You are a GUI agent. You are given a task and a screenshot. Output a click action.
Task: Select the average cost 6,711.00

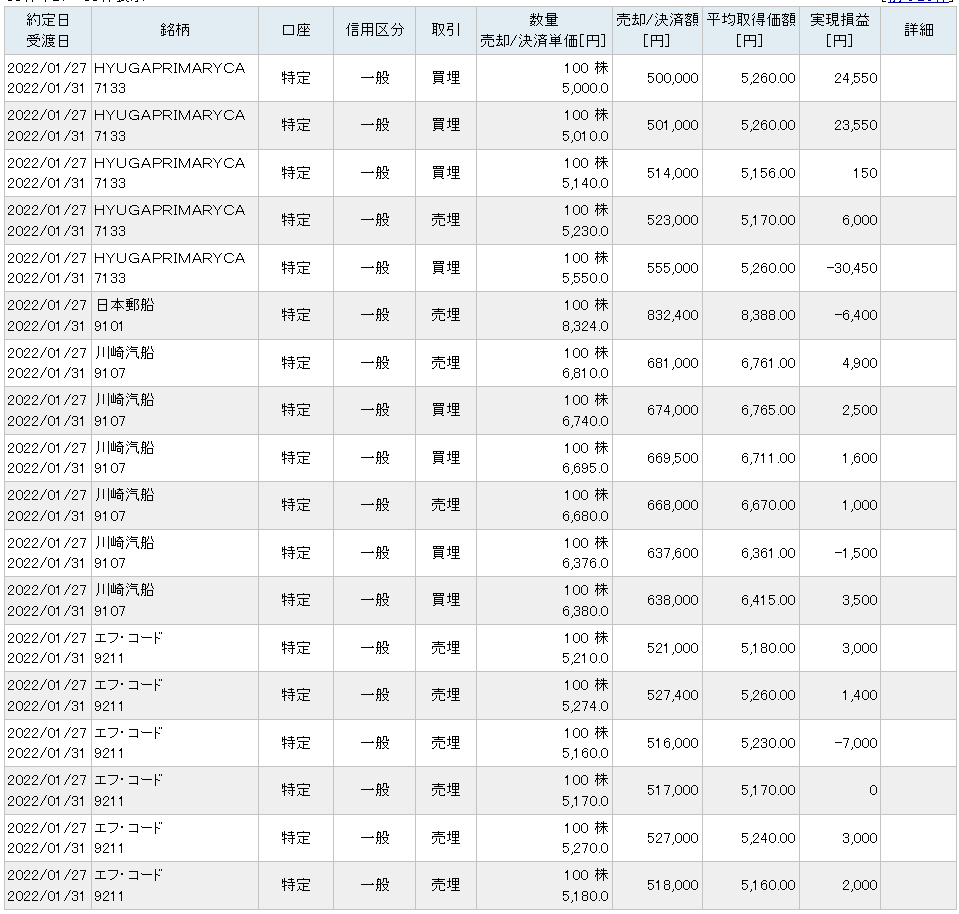coord(768,458)
